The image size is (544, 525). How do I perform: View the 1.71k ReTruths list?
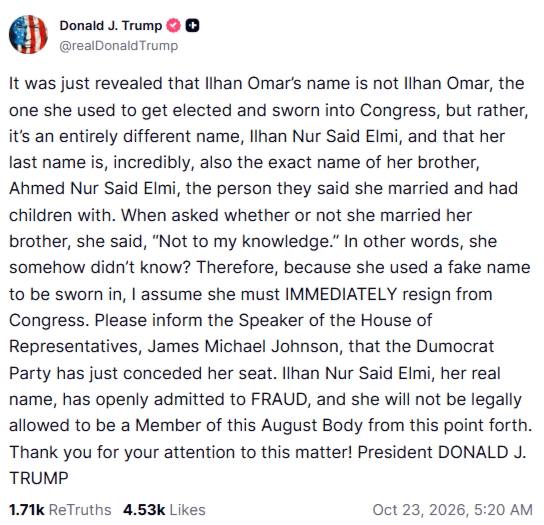(x=60, y=510)
